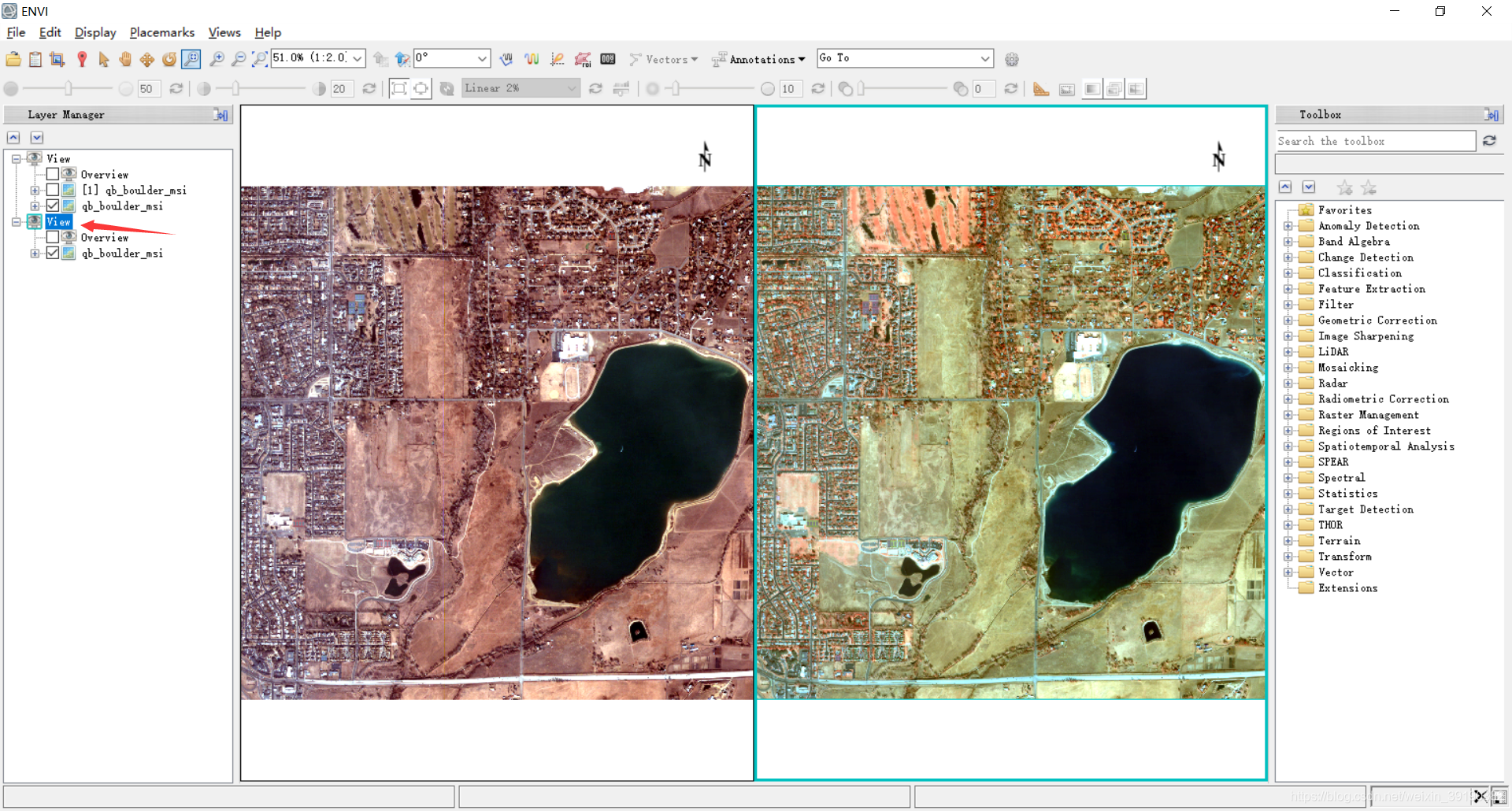Toggle the [1] qb_boulder_msi layer checkbox

click(x=53, y=190)
